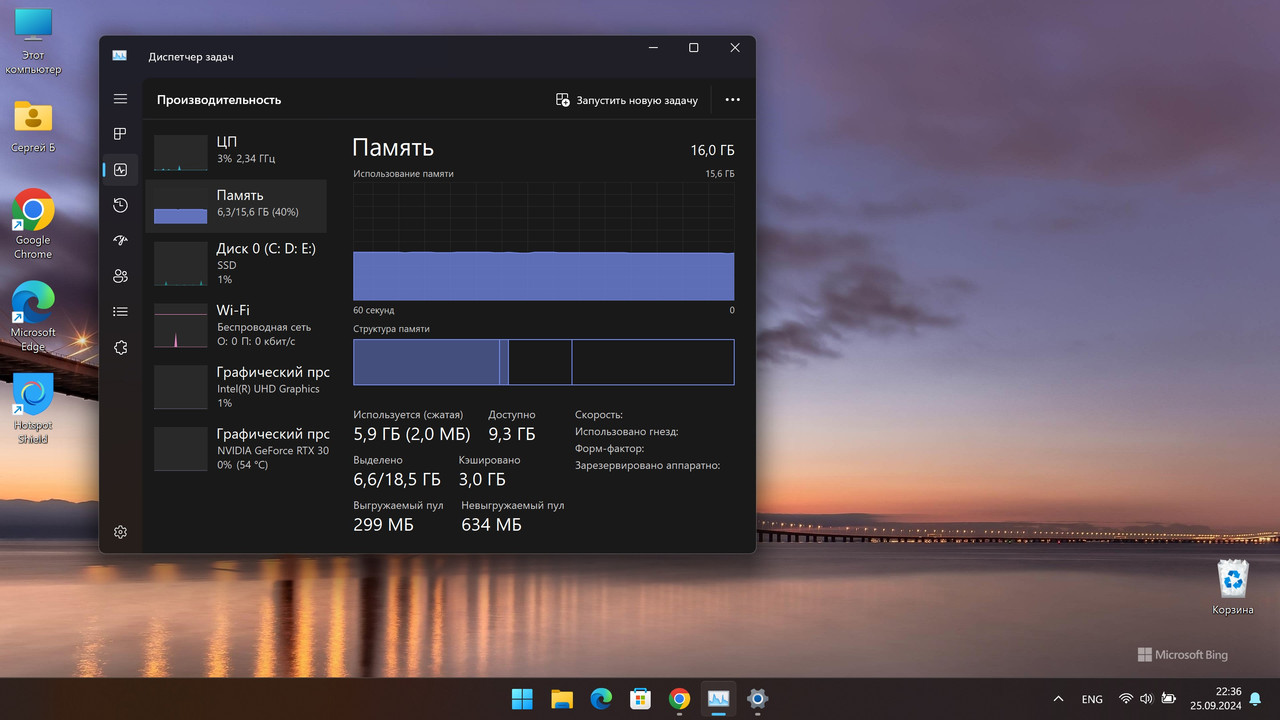Viewport: 1280px width, 720px height.
Task: Switch to the Processes page in sidebar
Action: (x=120, y=134)
